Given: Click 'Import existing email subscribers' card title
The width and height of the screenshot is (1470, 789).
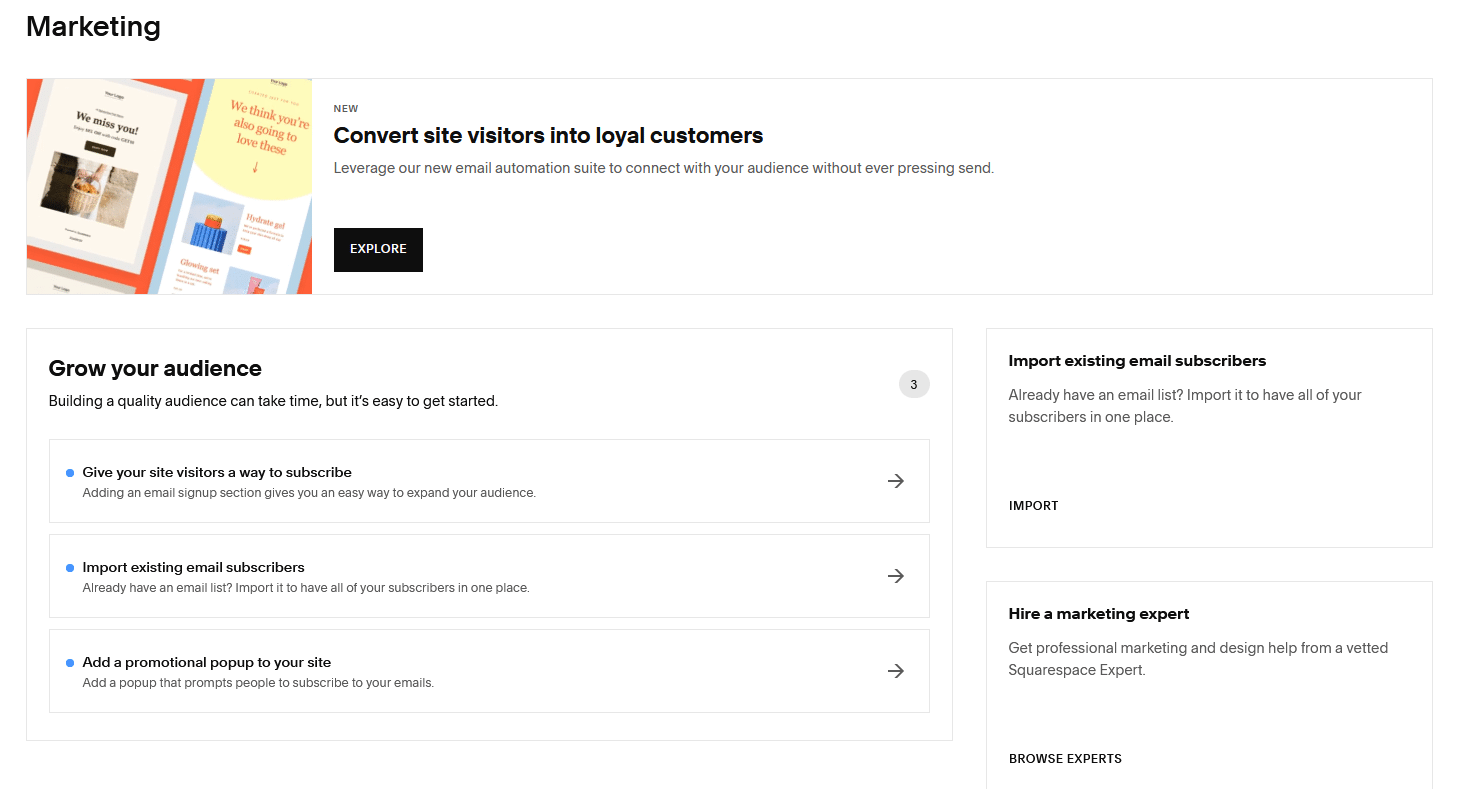Looking at the screenshot, I should click(1137, 361).
